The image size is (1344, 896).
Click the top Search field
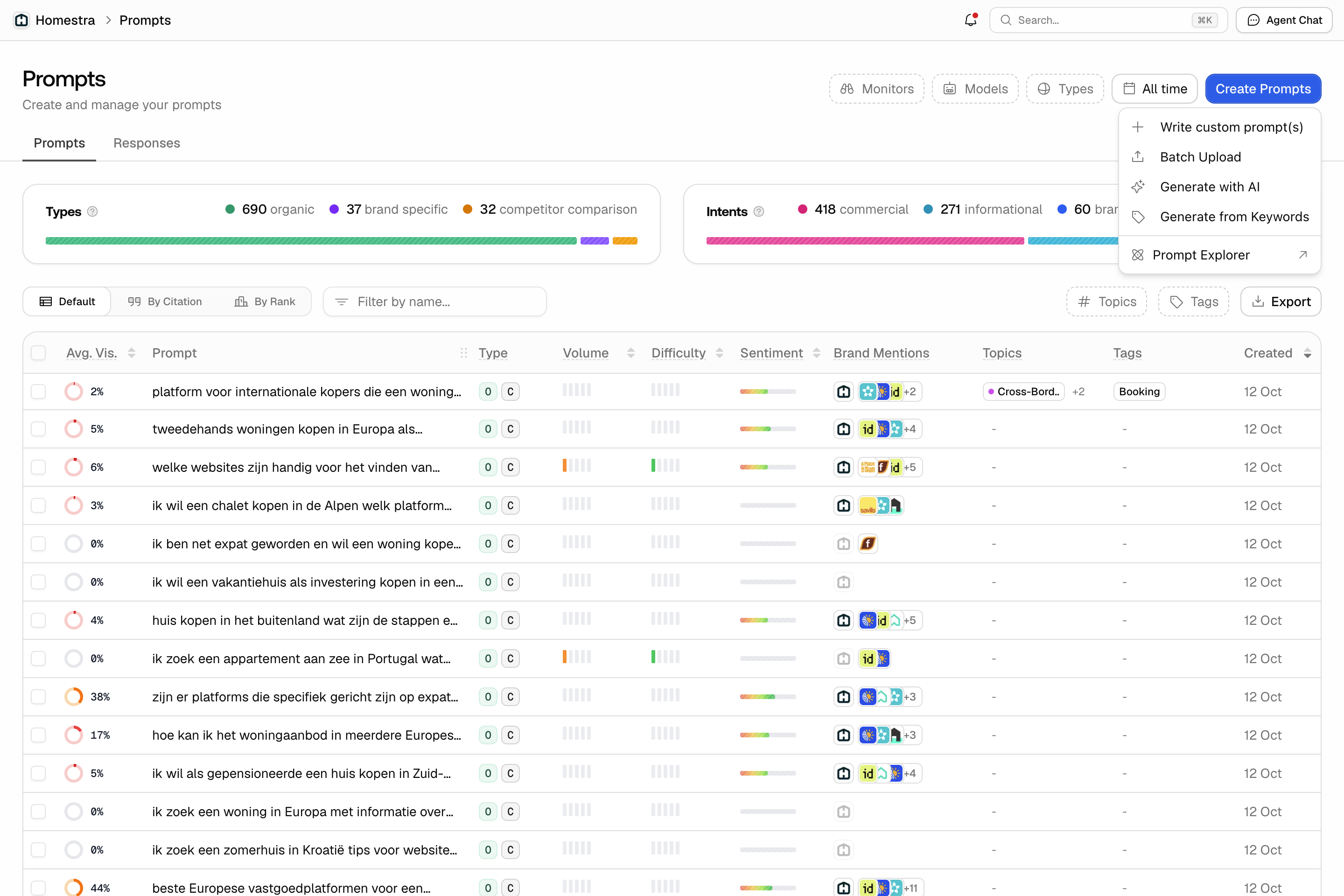tap(1108, 20)
